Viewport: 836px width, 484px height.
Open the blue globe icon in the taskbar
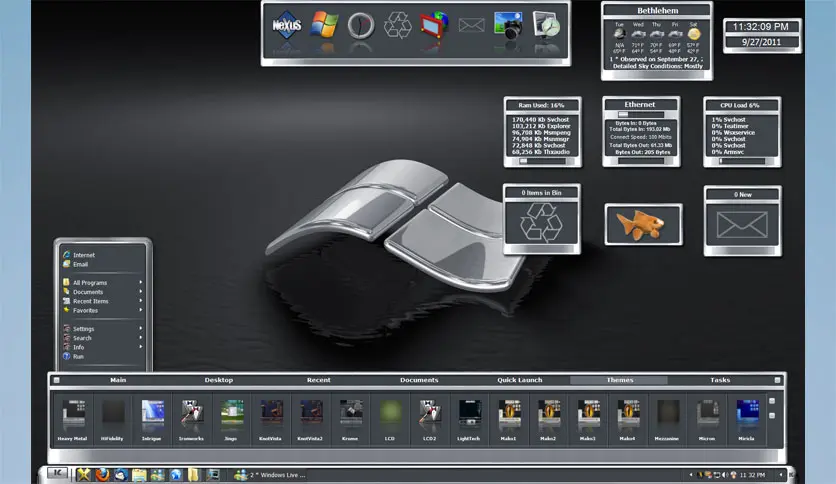click(175, 474)
